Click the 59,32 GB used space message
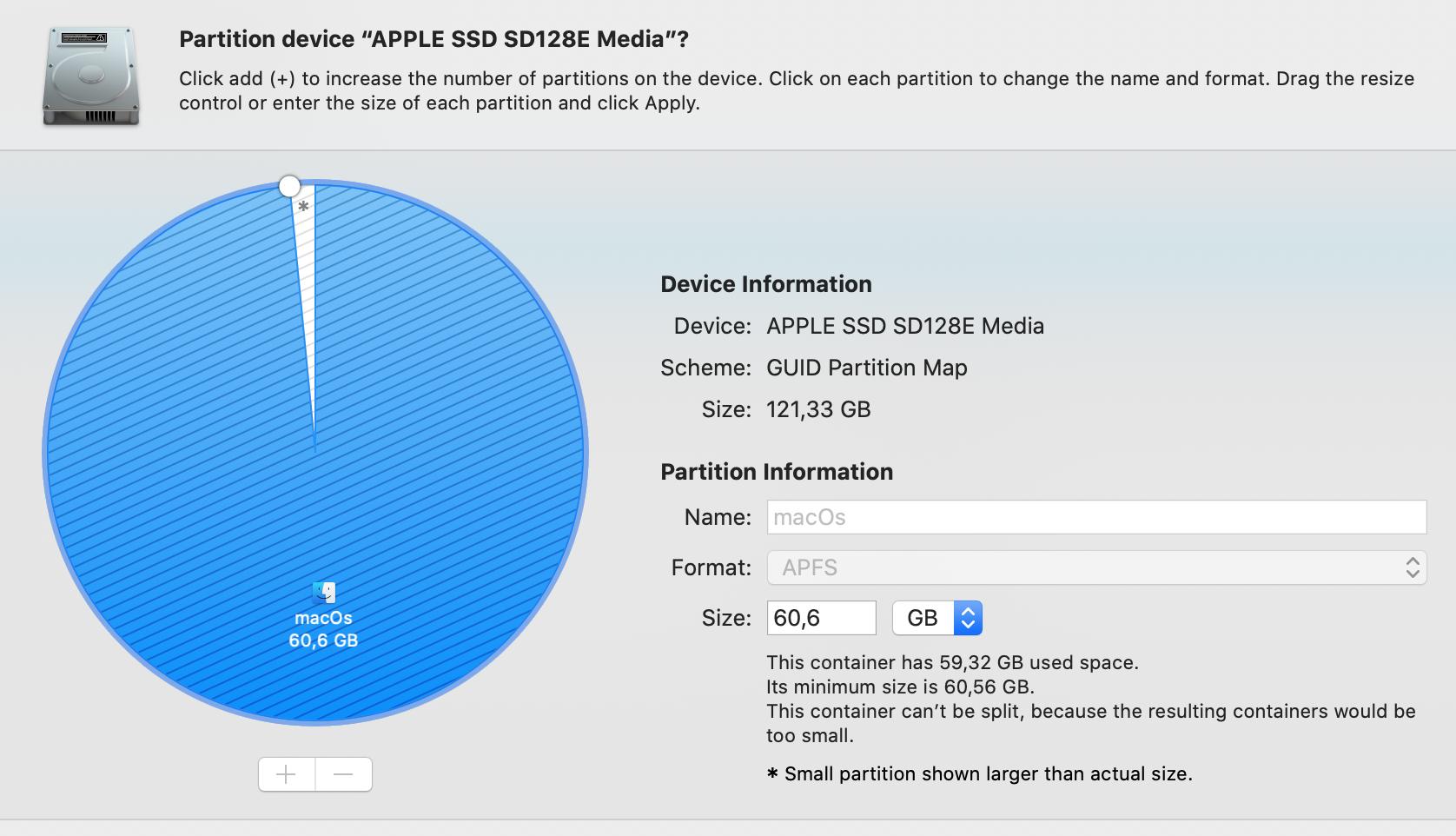Screen dimensions: 1456x836 click(952, 662)
